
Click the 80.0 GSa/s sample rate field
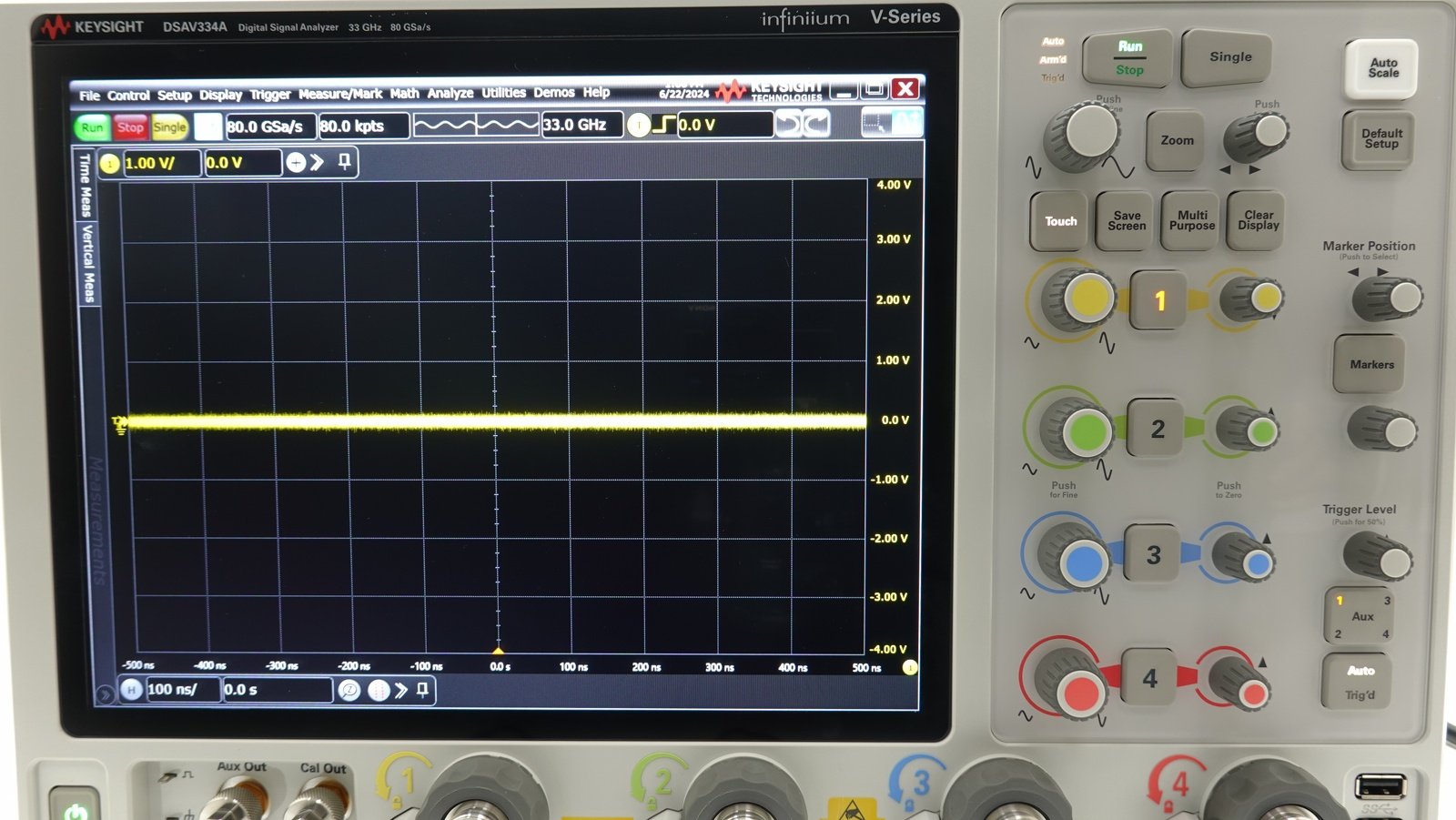269,127
